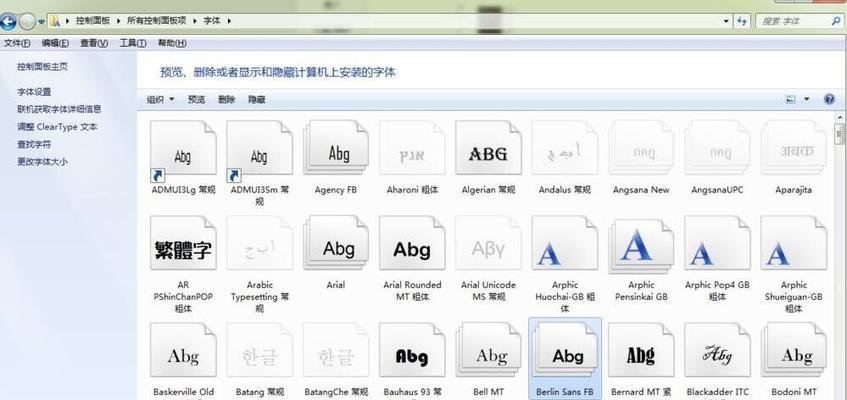Expand the address bar history dropdown

tap(728, 20)
